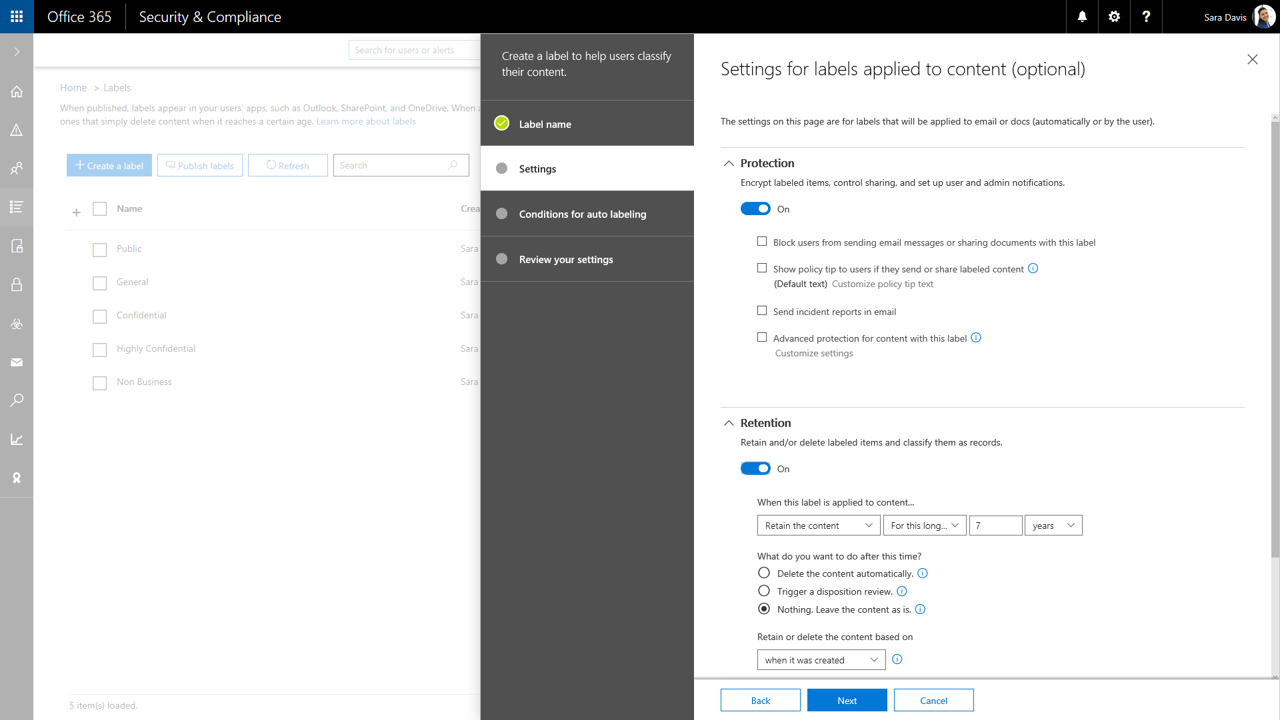Turn off the Protection toggle
This screenshot has width=1280, height=720.
755,209
